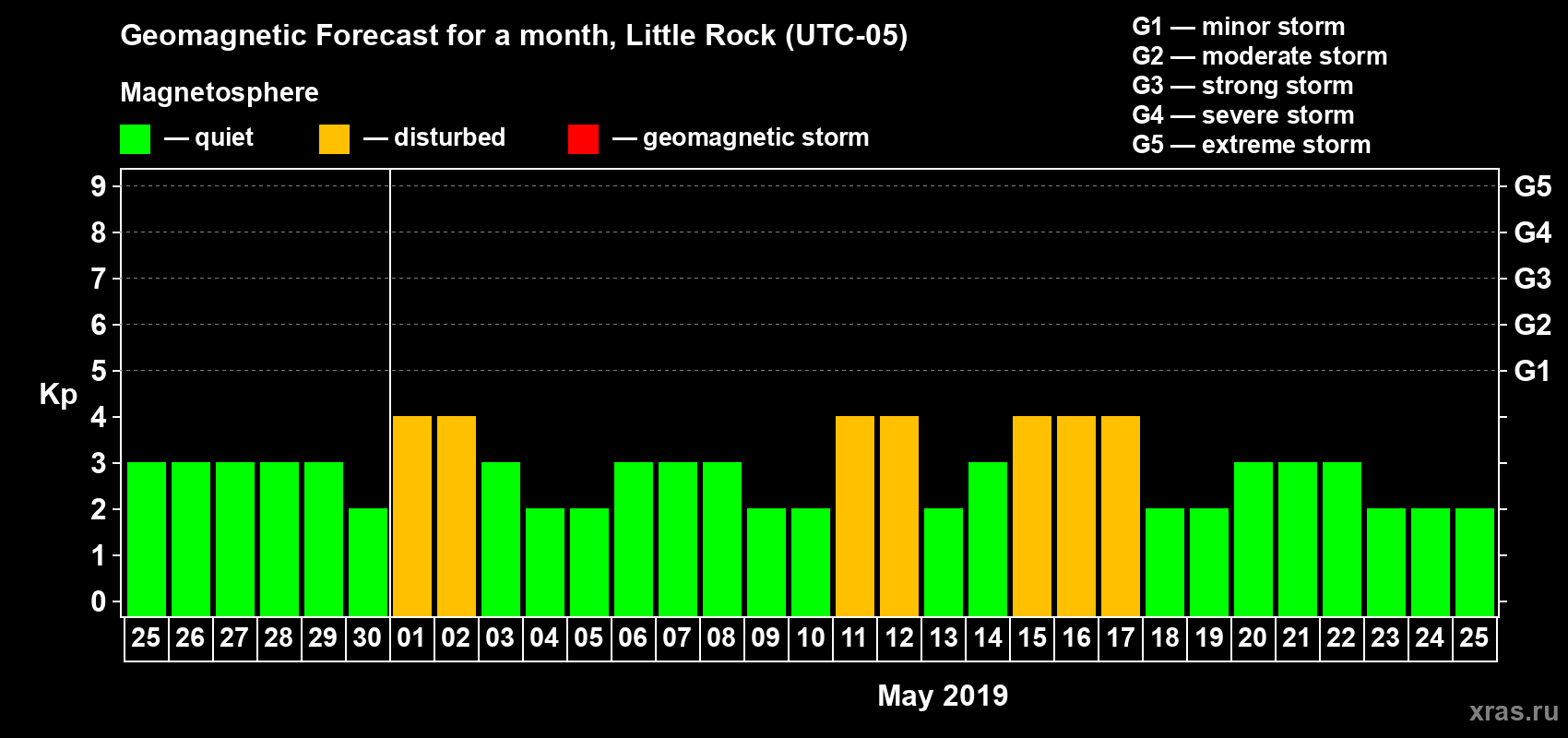Click the 'G2 — moderate storm' legend line
The width and height of the screenshot is (1568, 738).
(1260, 56)
